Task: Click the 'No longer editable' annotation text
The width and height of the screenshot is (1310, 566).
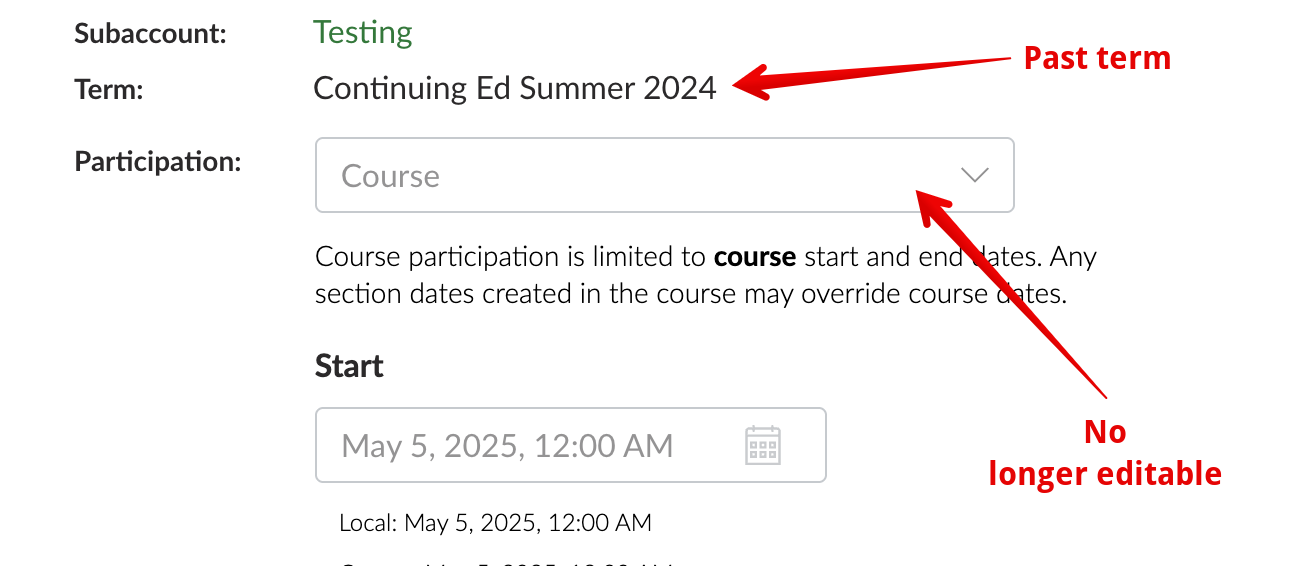Action: [1105, 453]
